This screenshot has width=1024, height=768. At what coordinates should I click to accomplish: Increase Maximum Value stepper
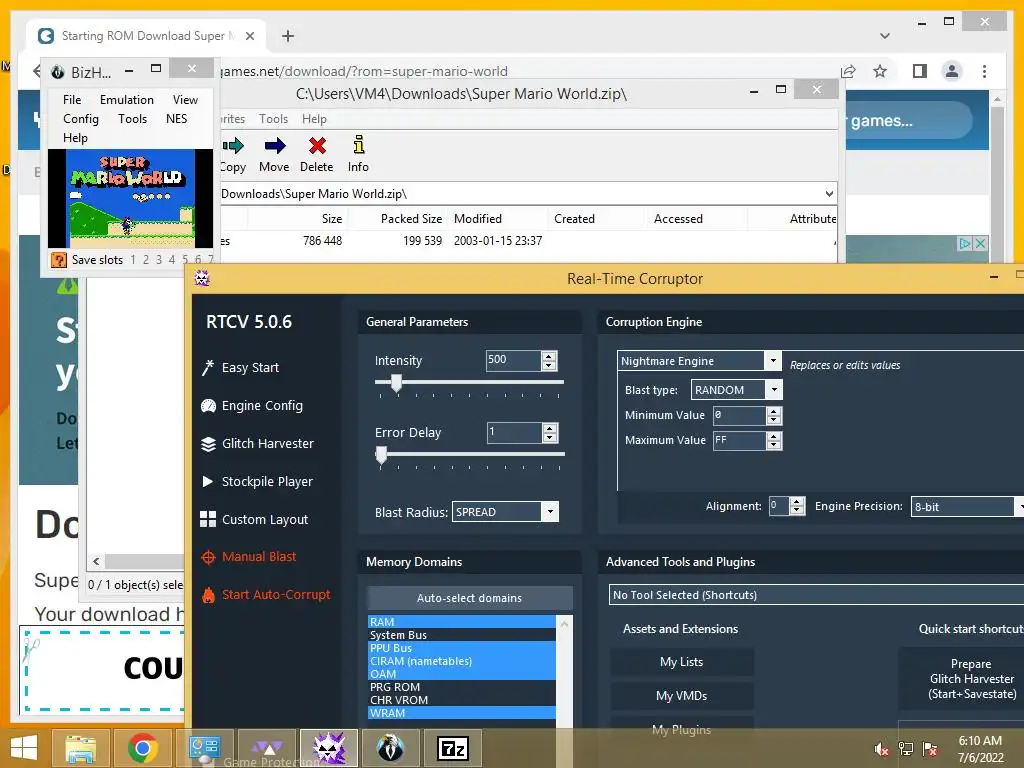pyautogui.click(x=774, y=436)
